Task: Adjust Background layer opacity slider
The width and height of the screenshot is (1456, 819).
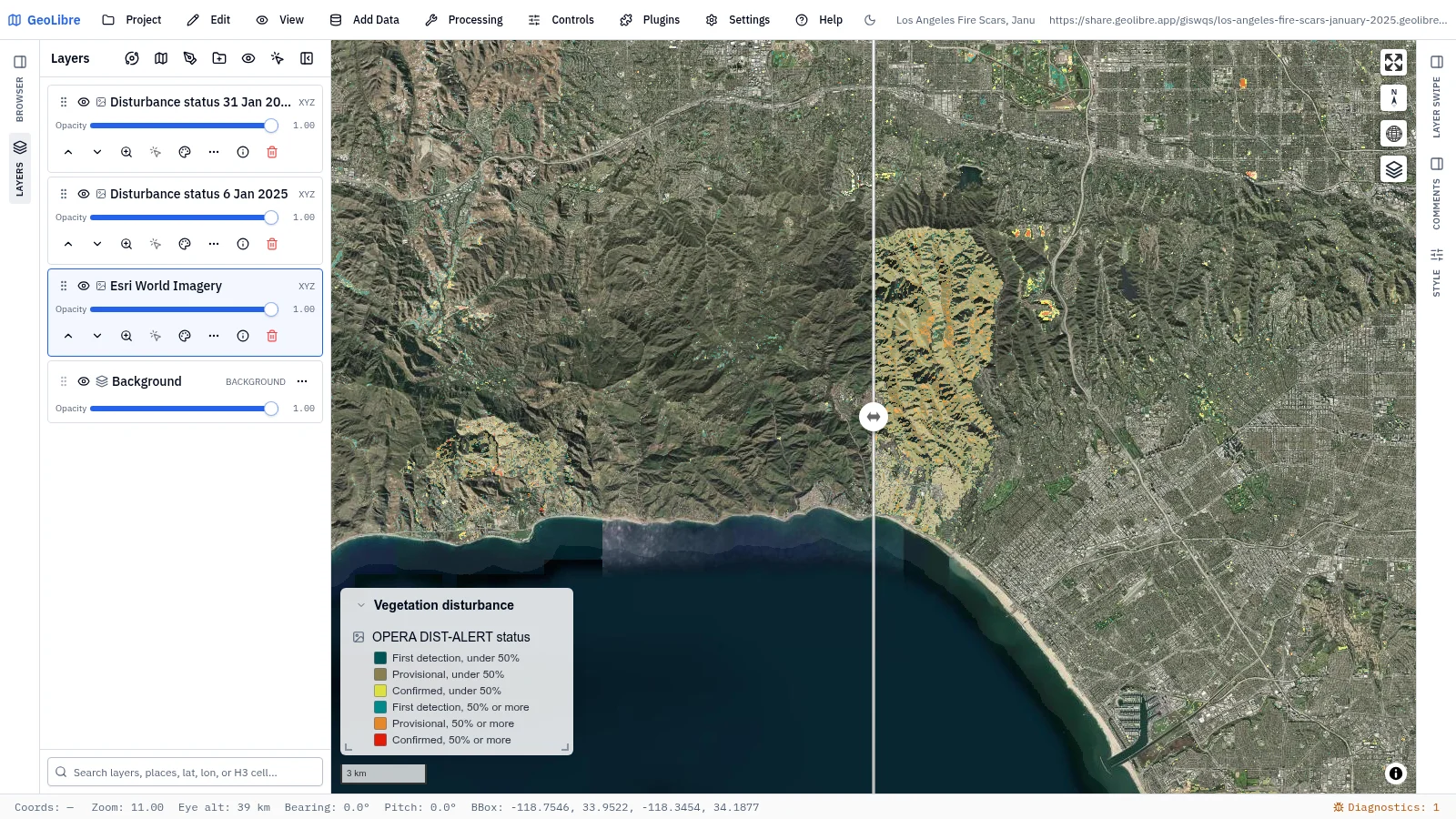Action: [x=184, y=409]
